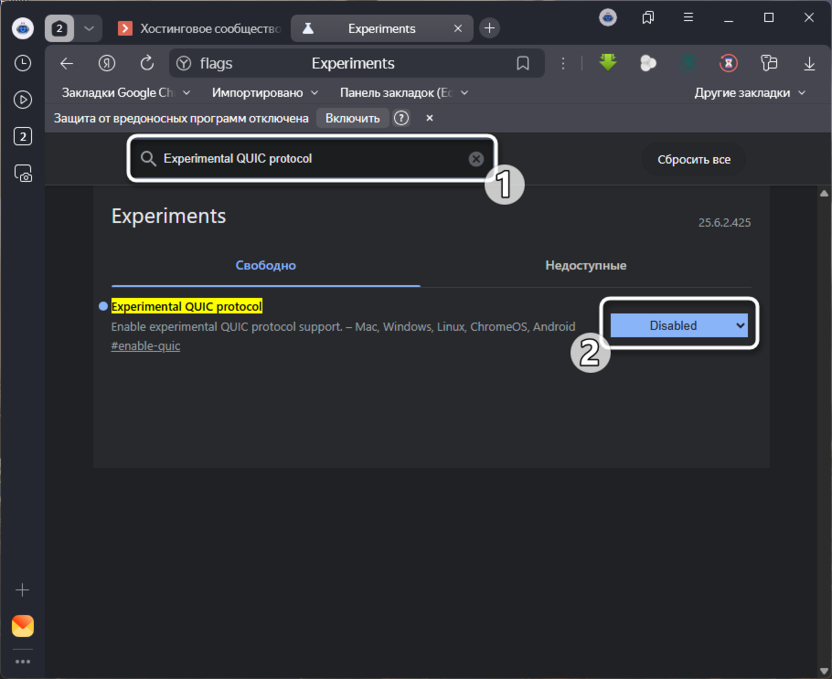Click Alice icon in title bar
This screenshot has width=832, height=679.
click(x=608, y=18)
